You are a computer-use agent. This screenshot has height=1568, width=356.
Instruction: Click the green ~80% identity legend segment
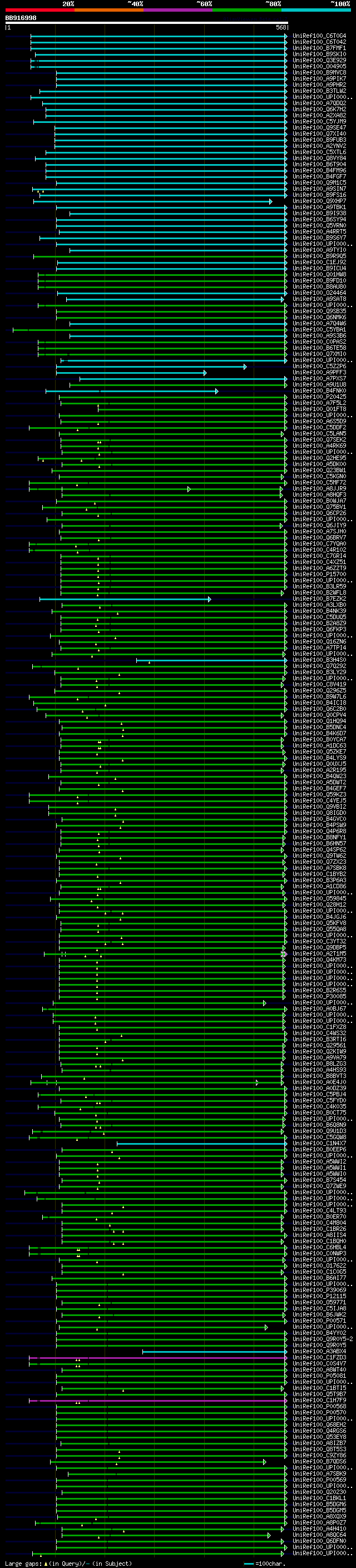click(247, 10)
